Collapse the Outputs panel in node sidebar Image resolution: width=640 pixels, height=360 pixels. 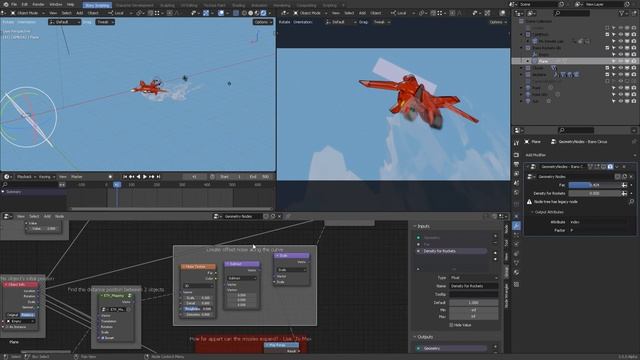coord(415,337)
